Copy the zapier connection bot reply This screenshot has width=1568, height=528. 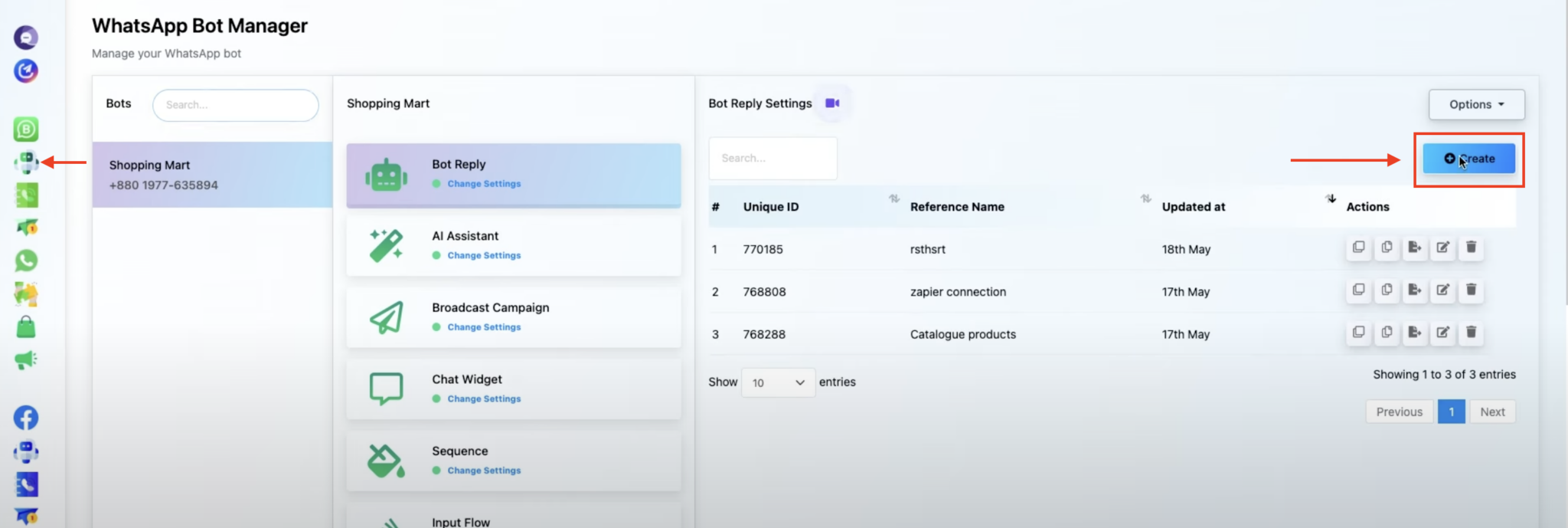[1387, 290]
